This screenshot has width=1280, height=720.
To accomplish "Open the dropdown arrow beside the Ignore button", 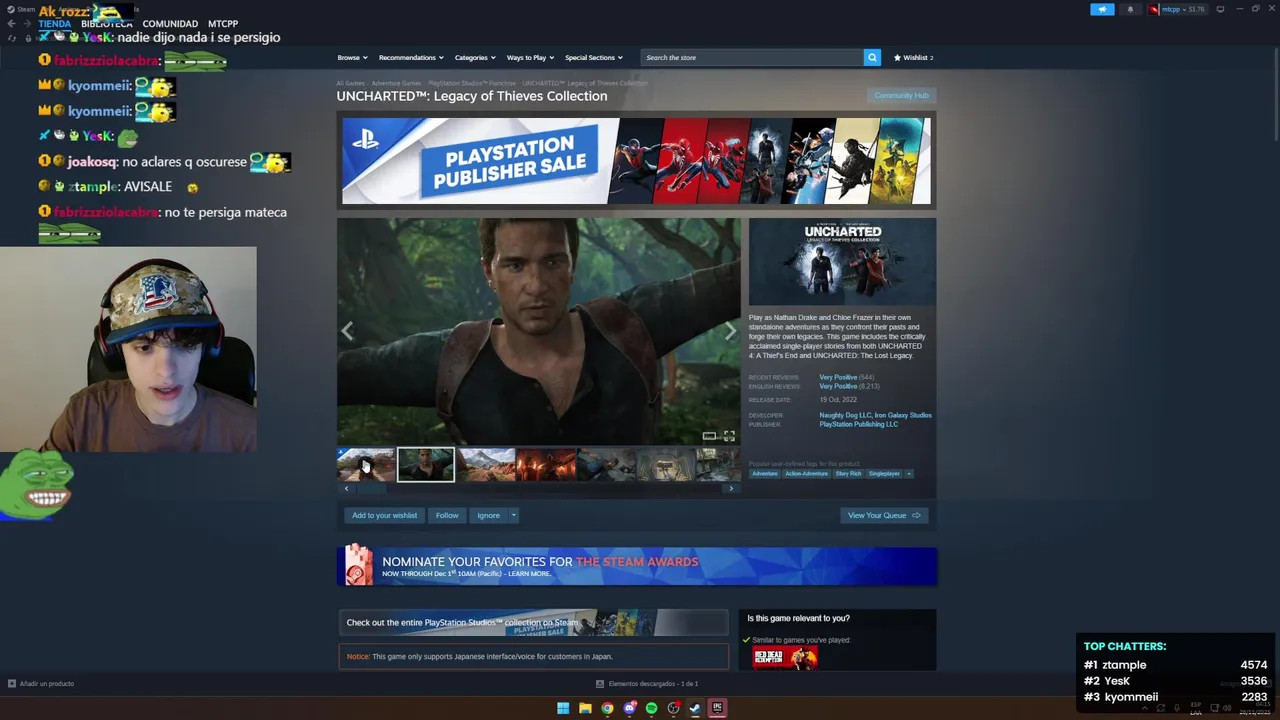I will pyautogui.click(x=513, y=516).
